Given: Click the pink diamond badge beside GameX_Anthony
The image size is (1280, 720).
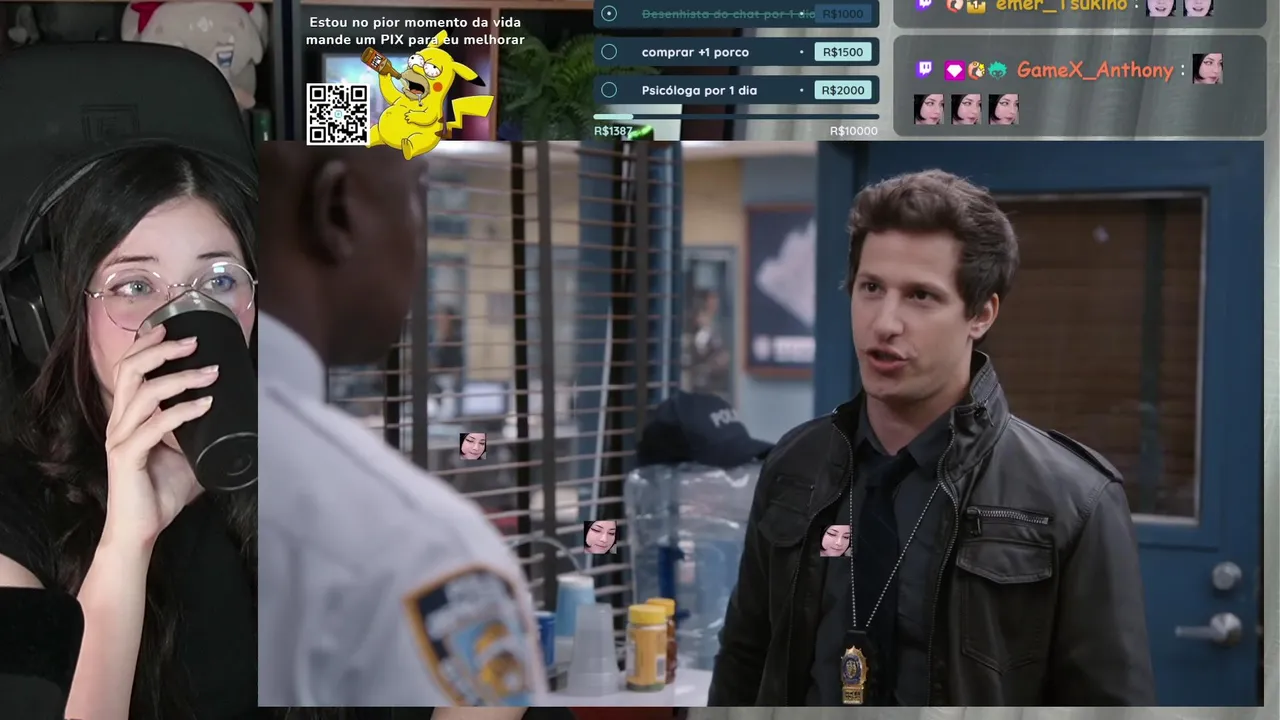Looking at the screenshot, I should (953, 70).
